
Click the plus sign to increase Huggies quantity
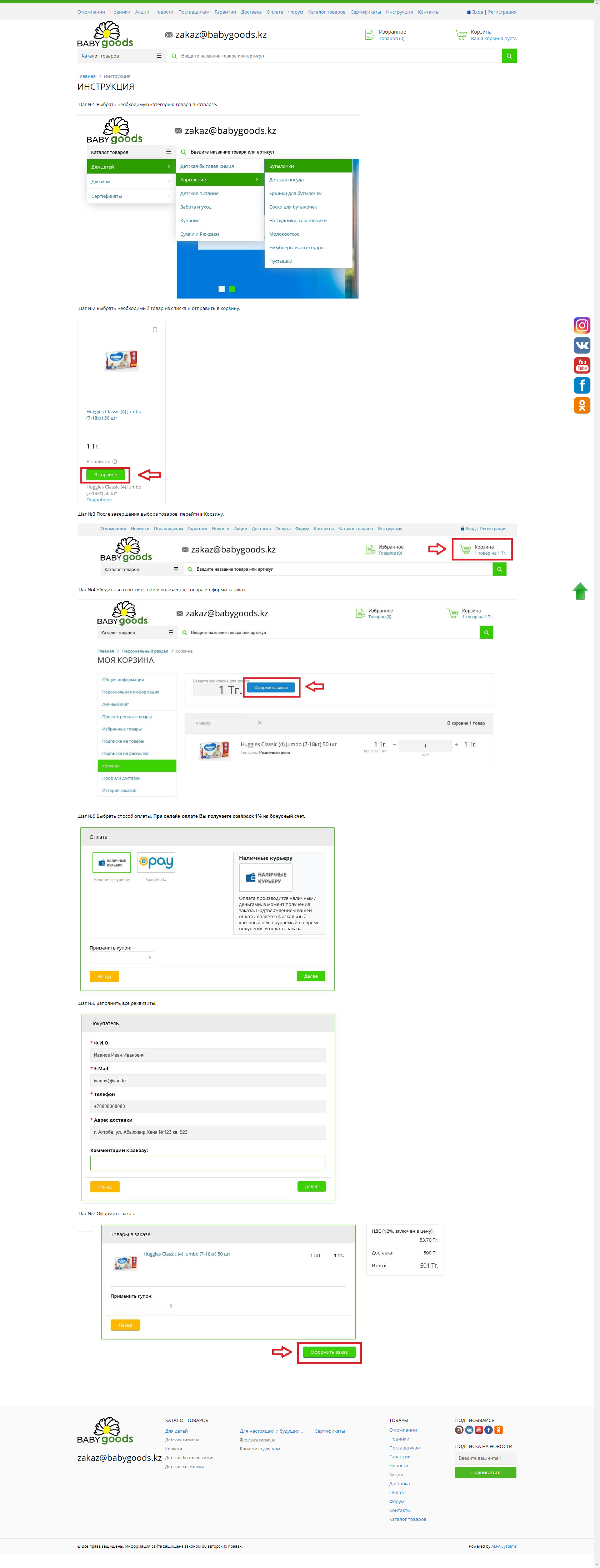(x=456, y=745)
